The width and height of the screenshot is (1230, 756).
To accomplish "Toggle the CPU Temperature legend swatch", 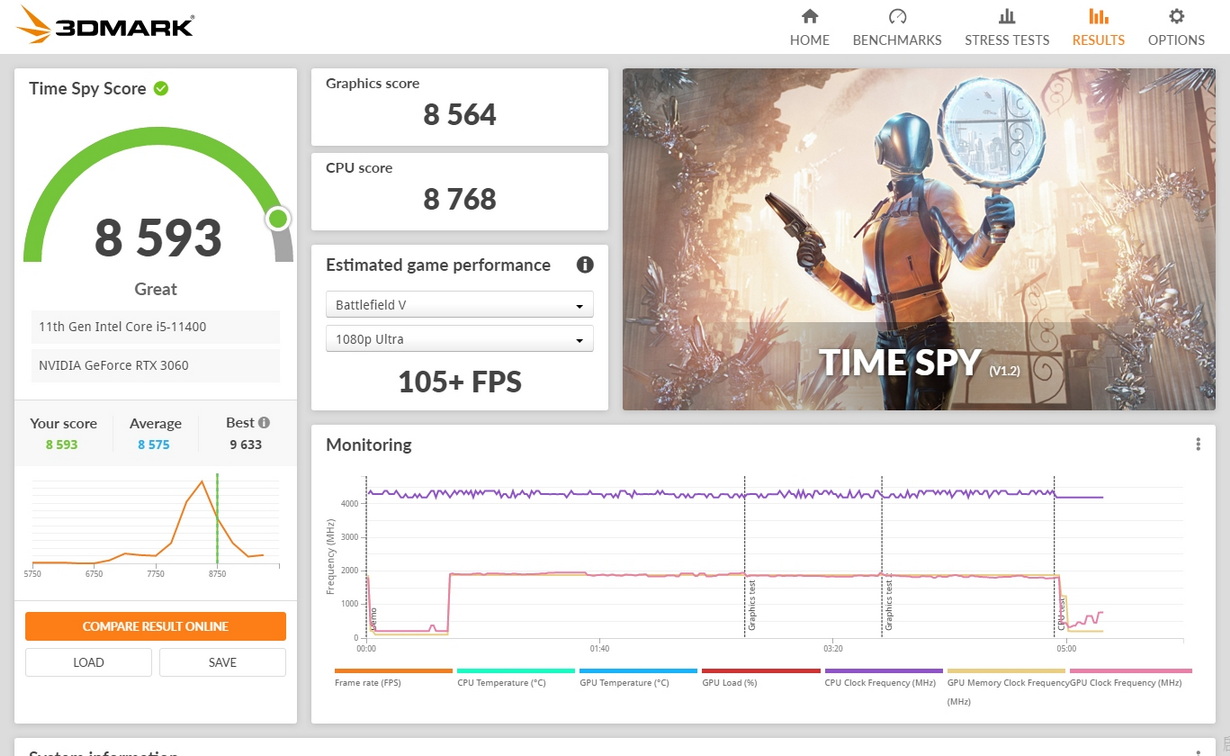I will [x=516, y=671].
